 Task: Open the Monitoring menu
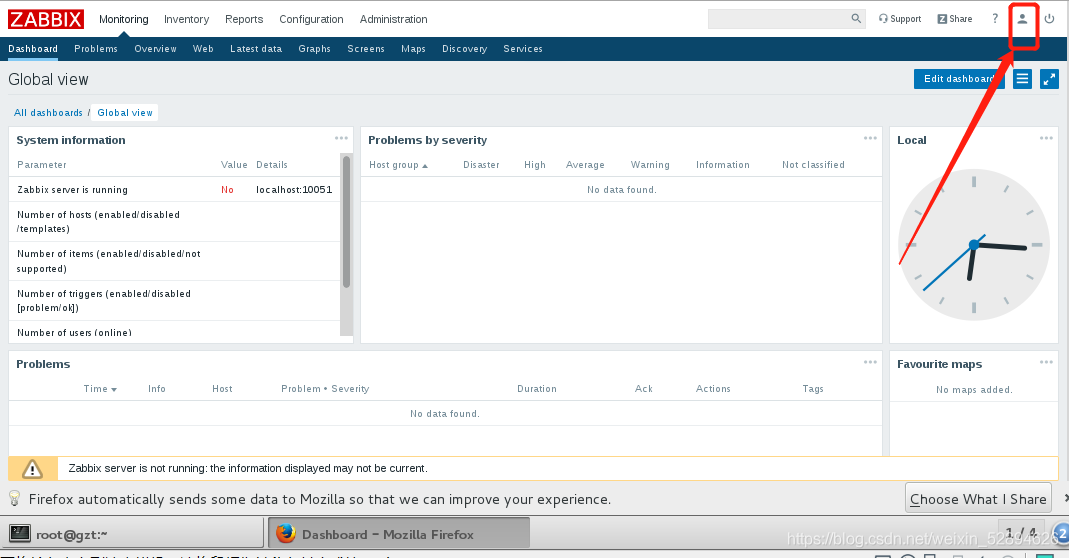pos(123,19)
